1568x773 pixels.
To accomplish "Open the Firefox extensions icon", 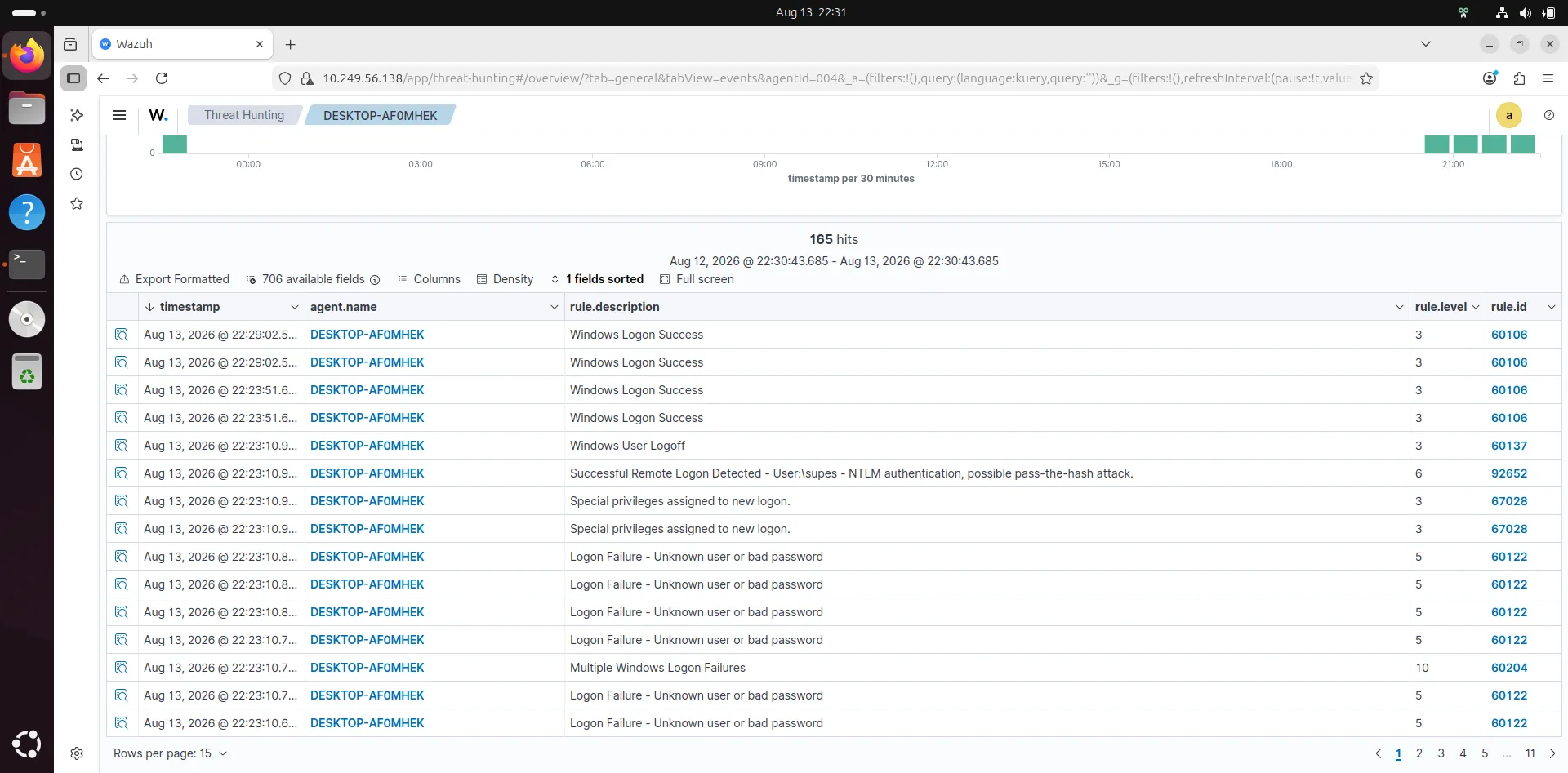I will tap(1519, 78).
